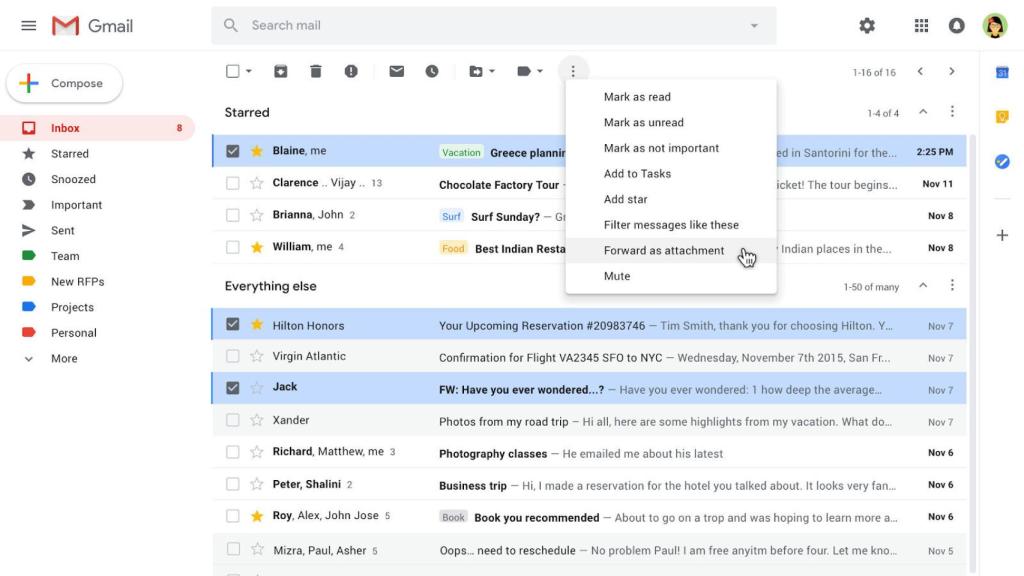Report selected messages as spam
The image size is (1024, 576).
pyautogui.click(x=353, y=71)
